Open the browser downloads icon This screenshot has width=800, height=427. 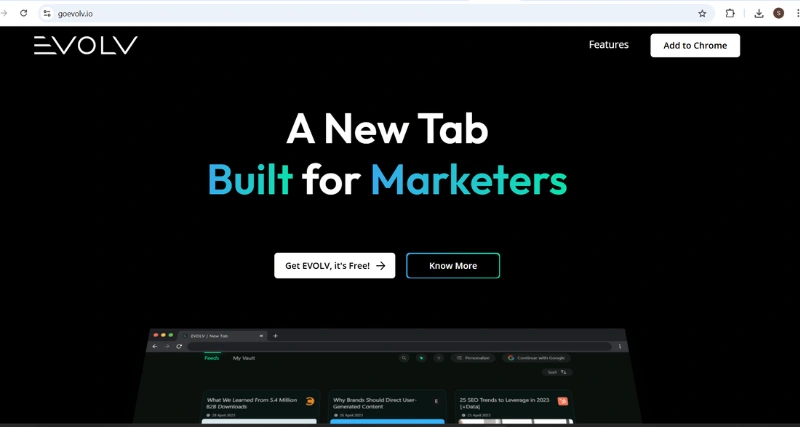(x=759, y=13)
